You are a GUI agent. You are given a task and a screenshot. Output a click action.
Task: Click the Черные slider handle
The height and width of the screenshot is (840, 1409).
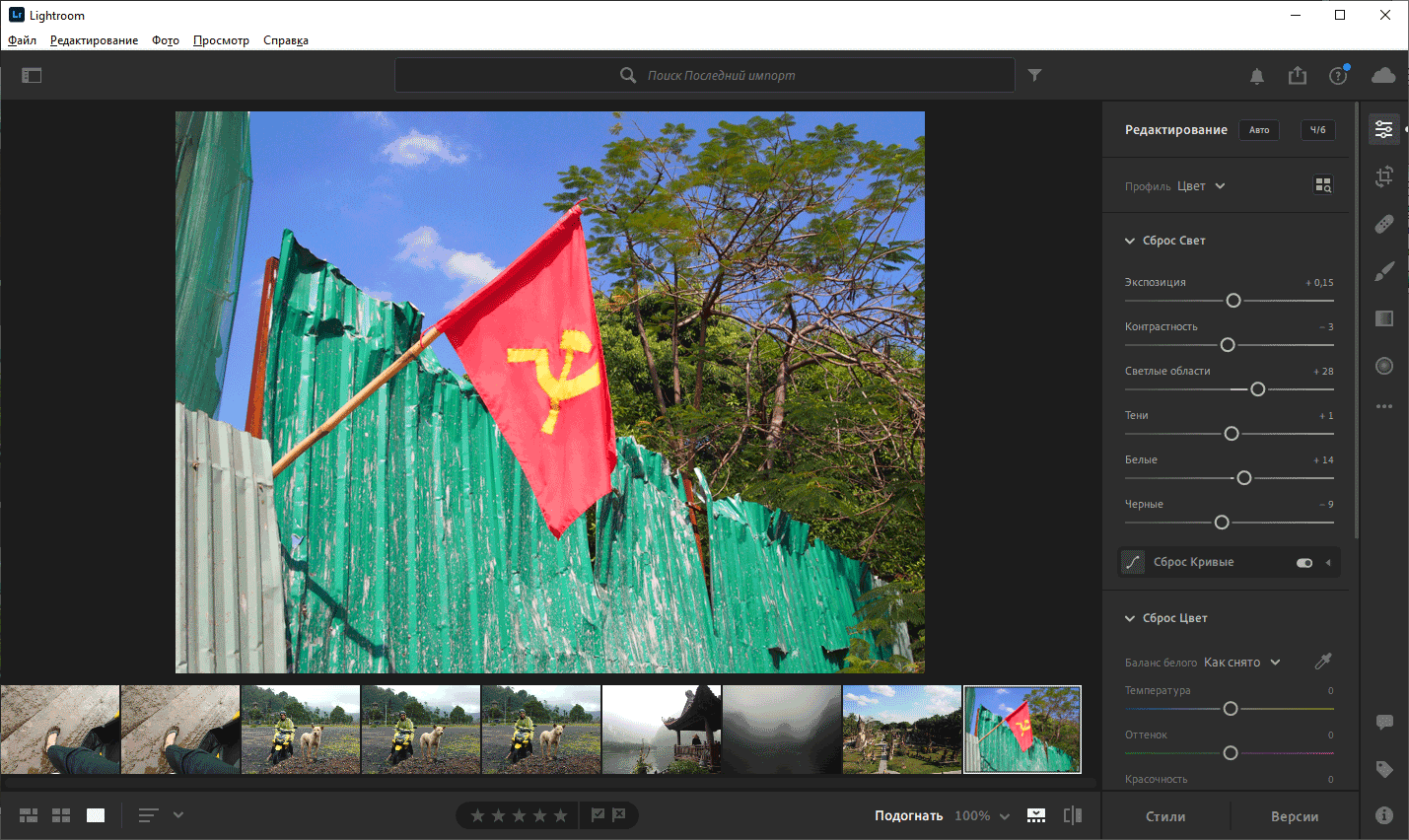click(1222, 523)
